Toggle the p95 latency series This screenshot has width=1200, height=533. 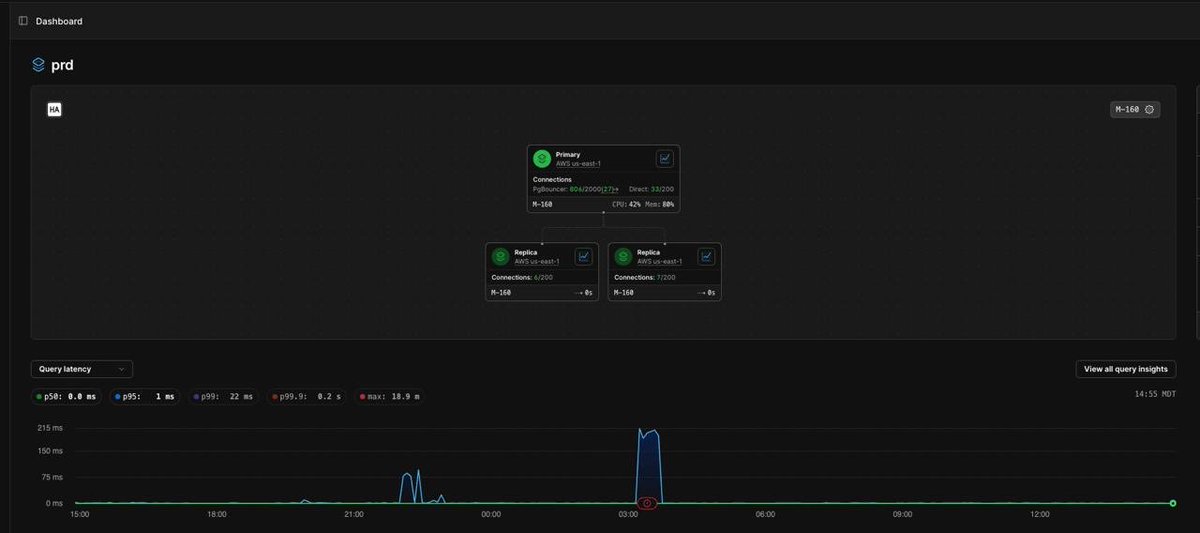click(145, 397)
